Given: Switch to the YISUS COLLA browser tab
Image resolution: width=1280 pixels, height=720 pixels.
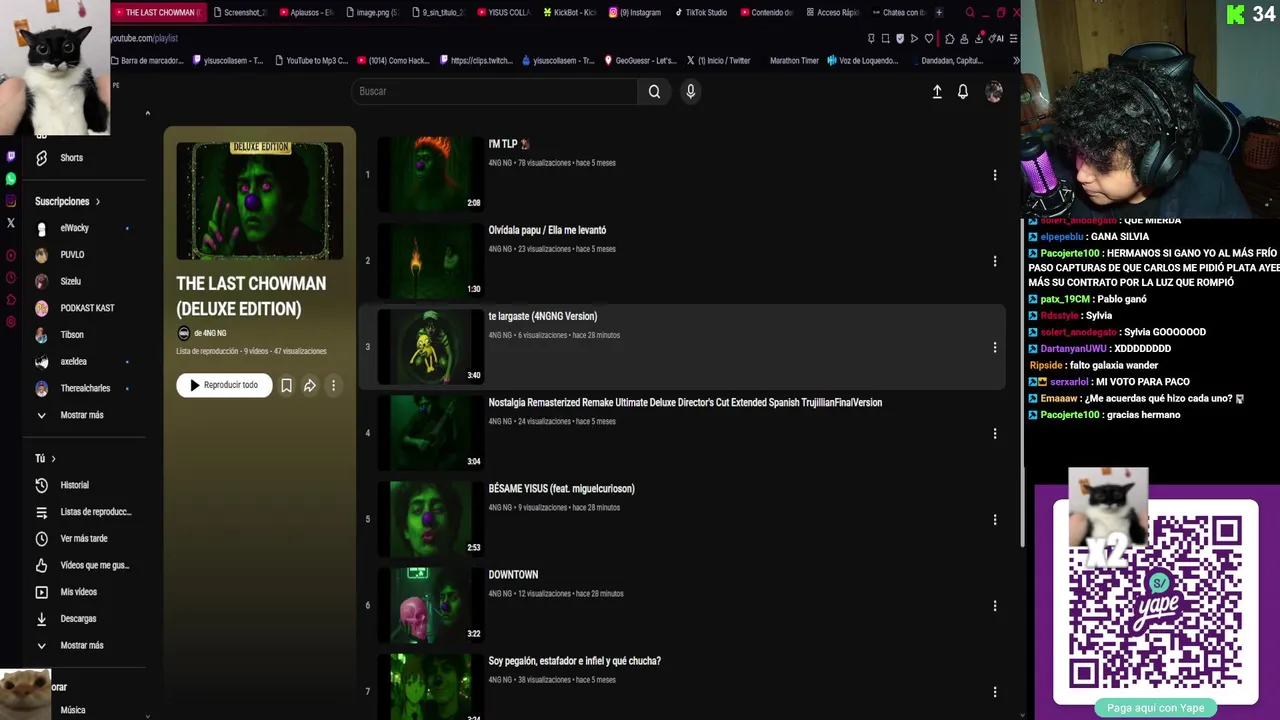Looking at the screenshot, I should (503, 12).
